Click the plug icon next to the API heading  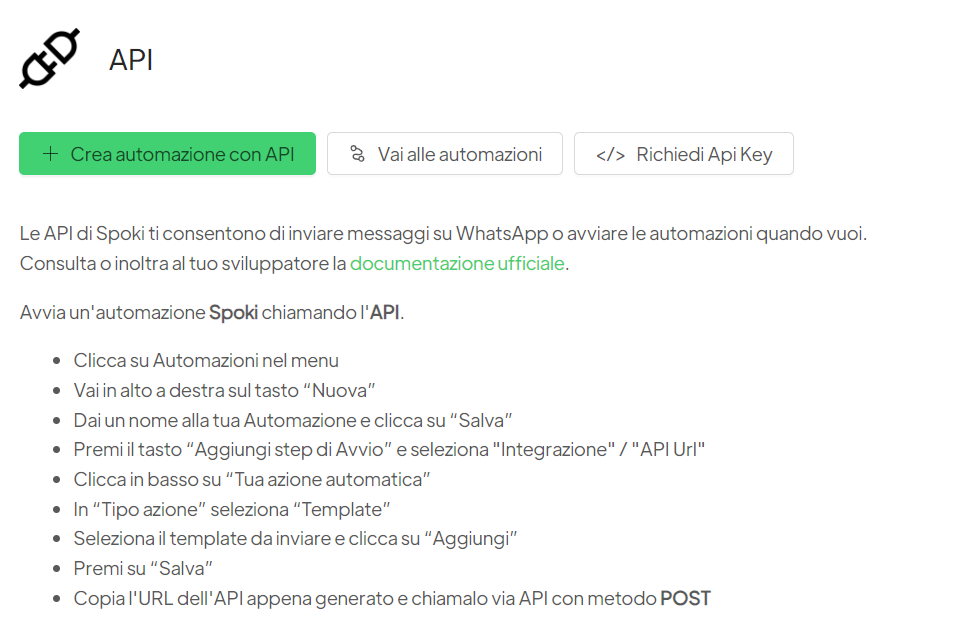pos(48,58)
